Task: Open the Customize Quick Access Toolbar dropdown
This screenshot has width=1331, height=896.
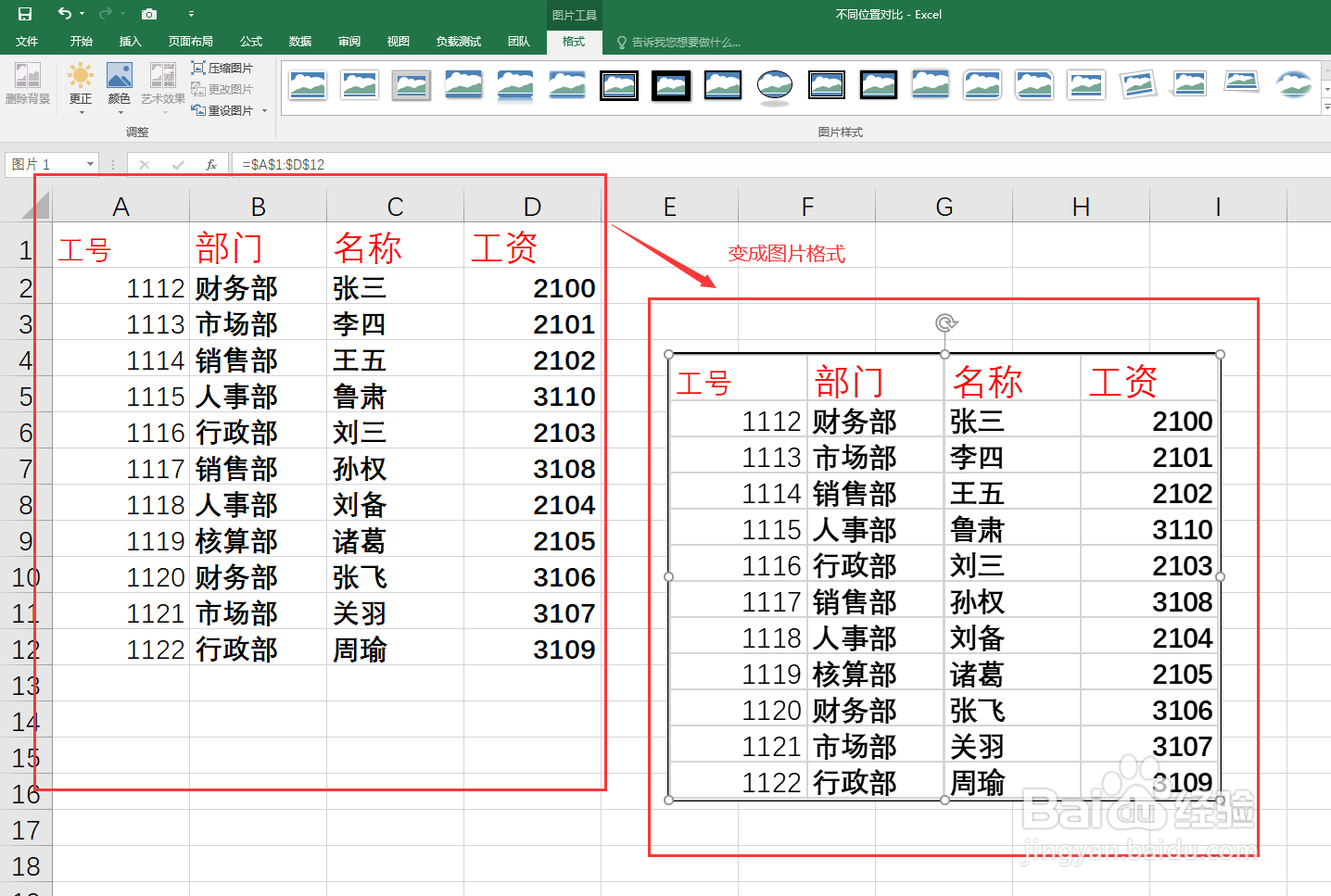Action: tap(191, 14)
